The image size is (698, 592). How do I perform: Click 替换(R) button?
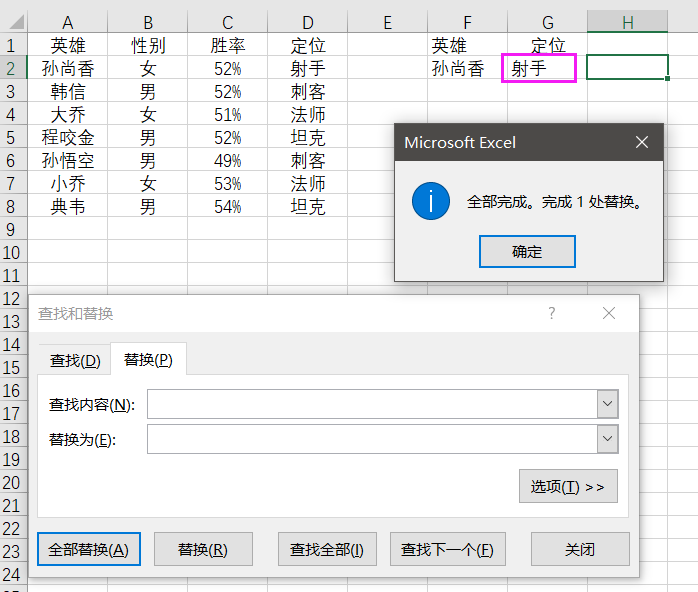coord(203,549)
